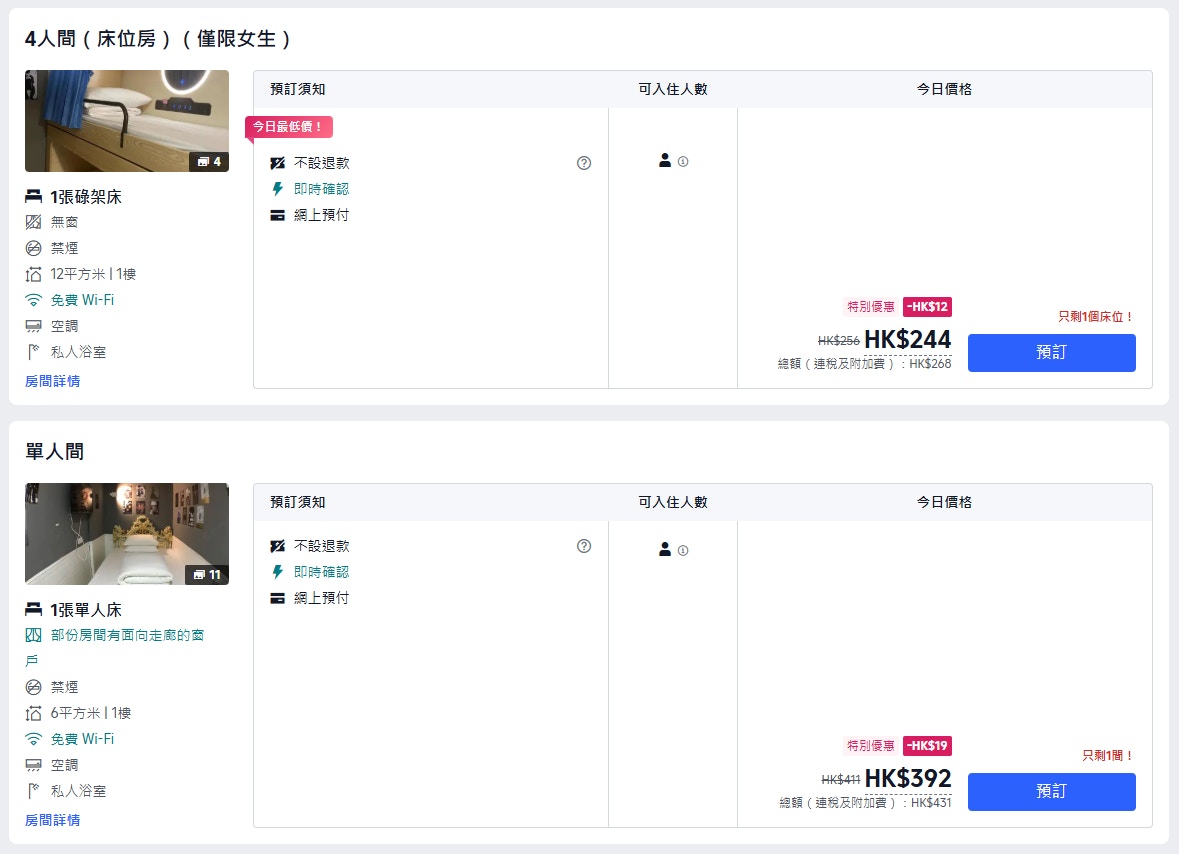Click the lightning 即時確認 icon for the single room
1179x854 pixels.
(278, 572)
